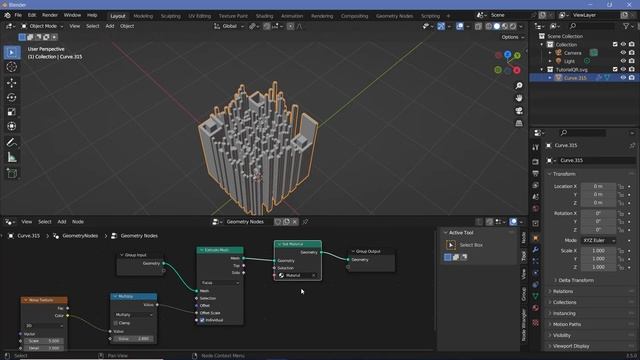
Task: Open the viewport Add menu
Action: [x=110, y=26]
